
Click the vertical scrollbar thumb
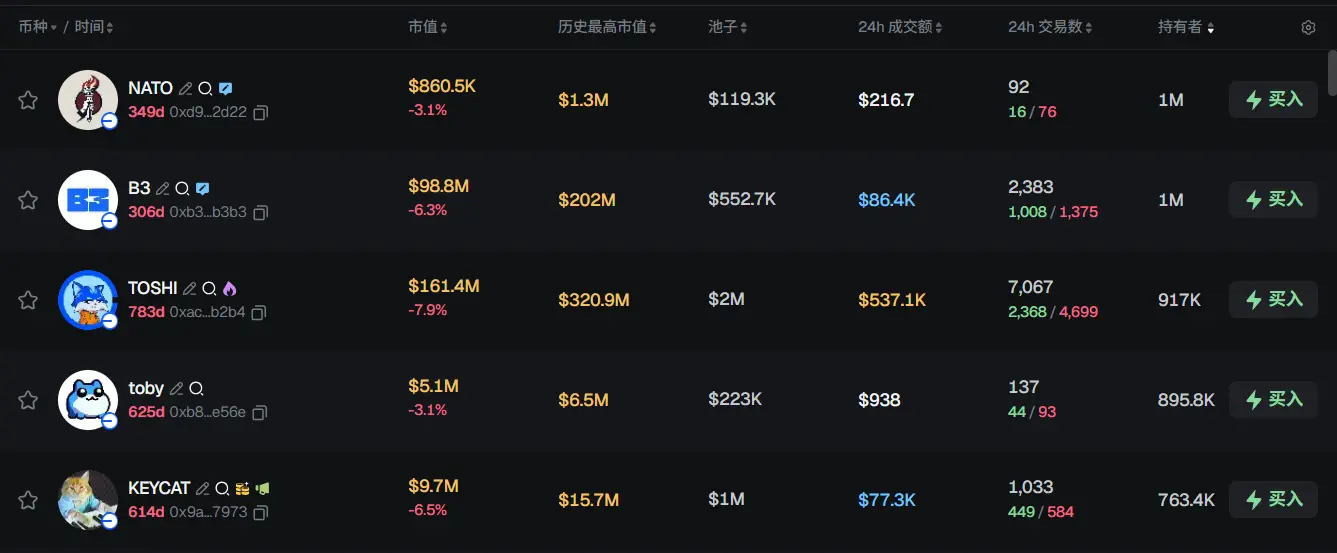tap(1331, 70)
